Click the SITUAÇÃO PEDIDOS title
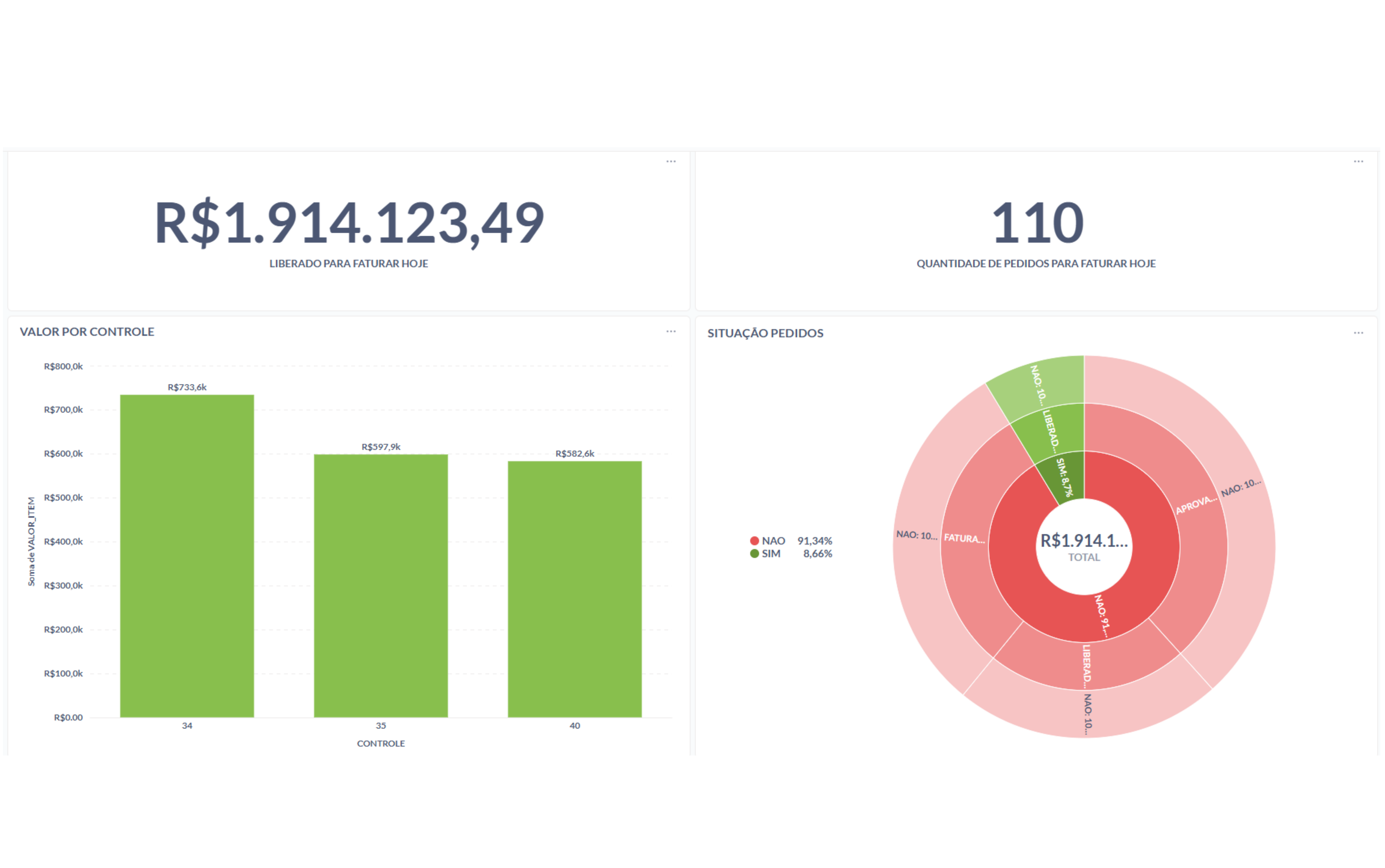The width and height of the screenshot is (1385, 868). 765,333
